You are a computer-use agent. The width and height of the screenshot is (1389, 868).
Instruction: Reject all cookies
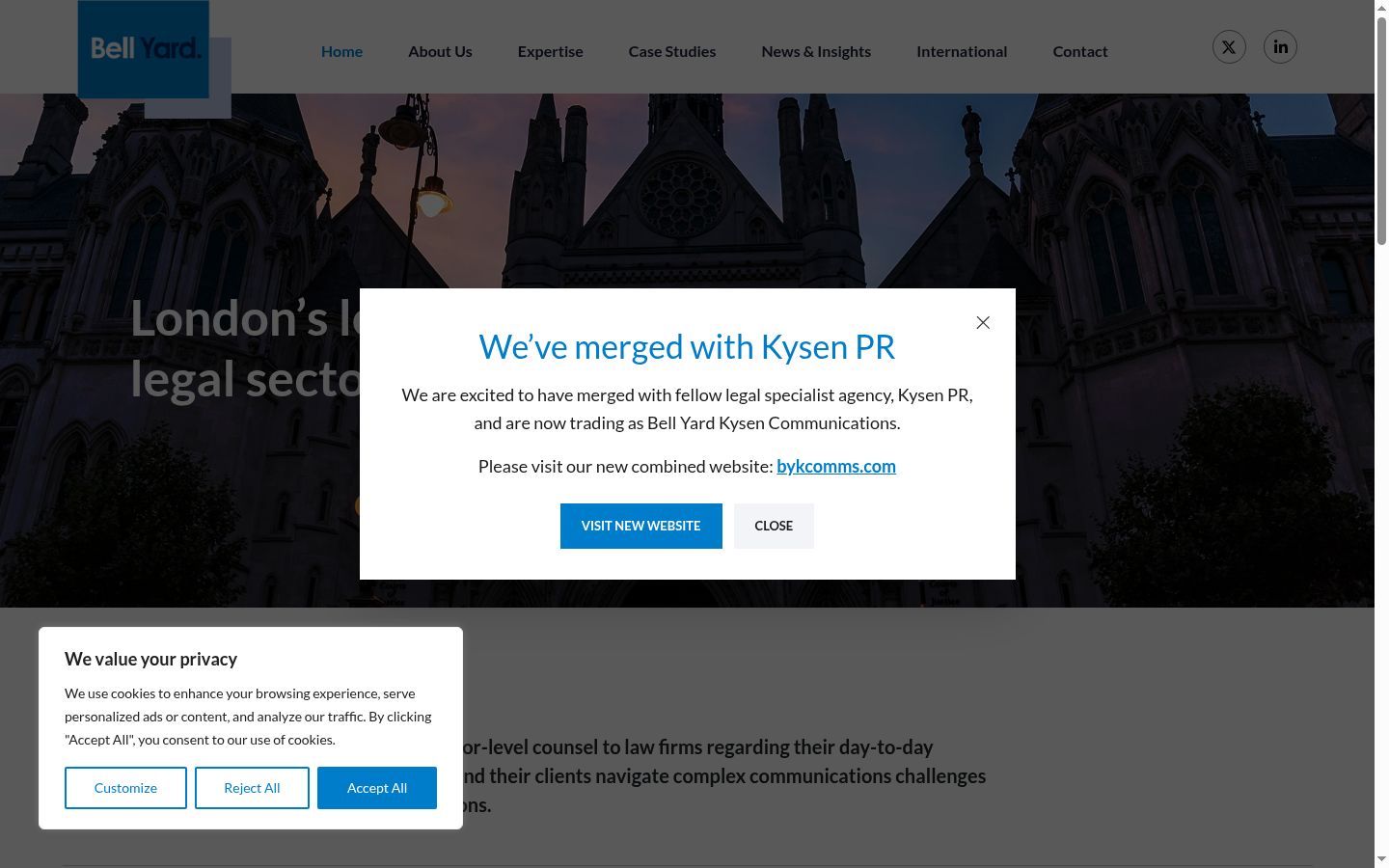252,788
